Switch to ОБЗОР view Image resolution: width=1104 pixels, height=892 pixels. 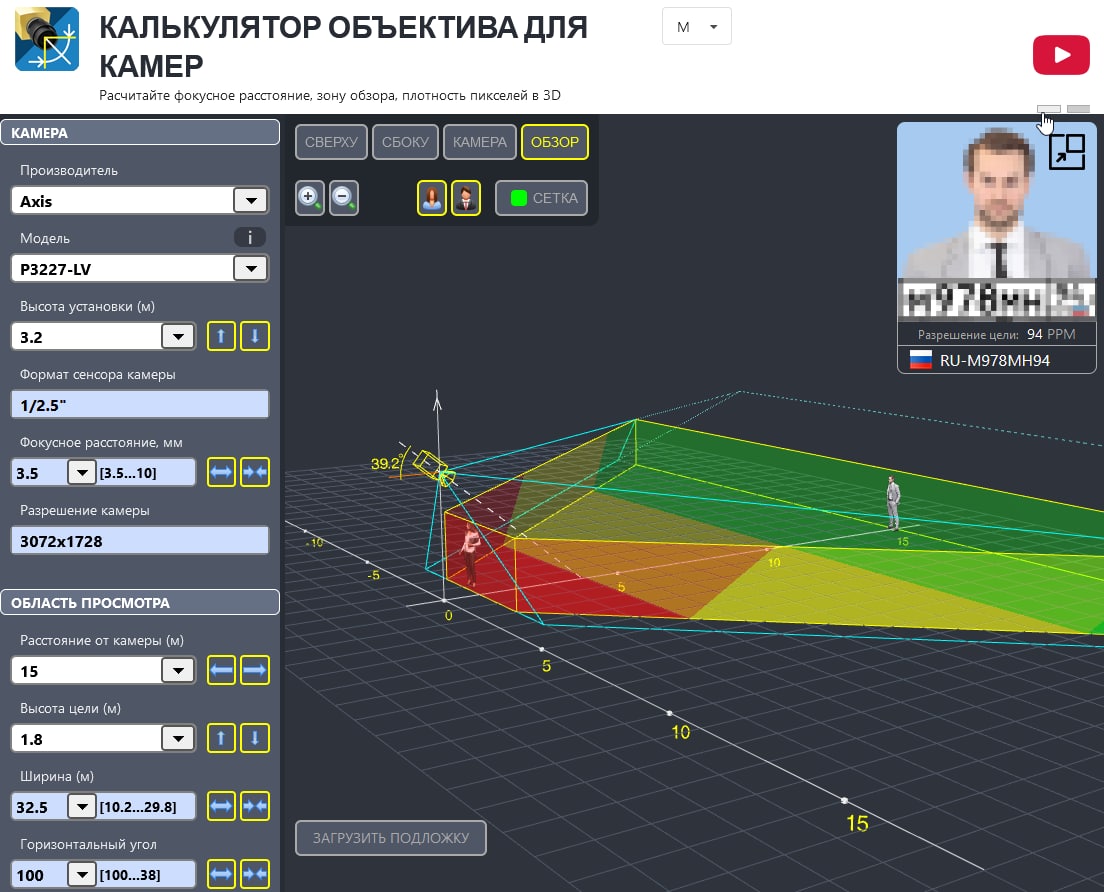click(x=555, y=142)
